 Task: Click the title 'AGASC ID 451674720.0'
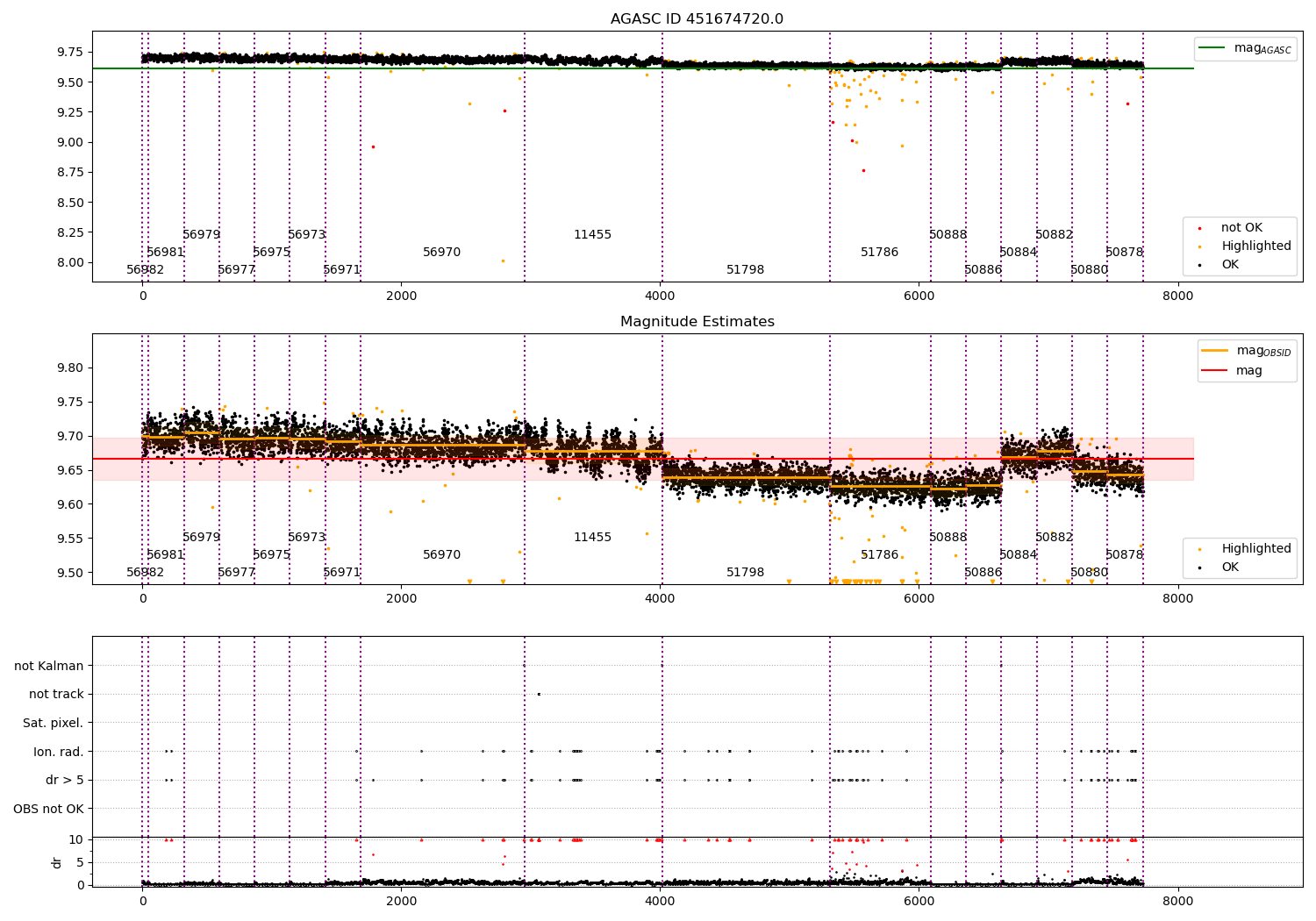pyautogui.click(x=697, y=19)
